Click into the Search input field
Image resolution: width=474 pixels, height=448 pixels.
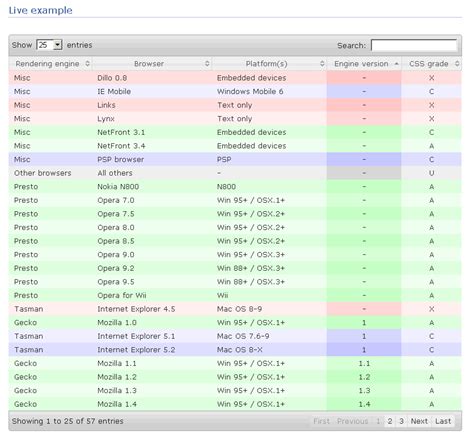point(414,45)
